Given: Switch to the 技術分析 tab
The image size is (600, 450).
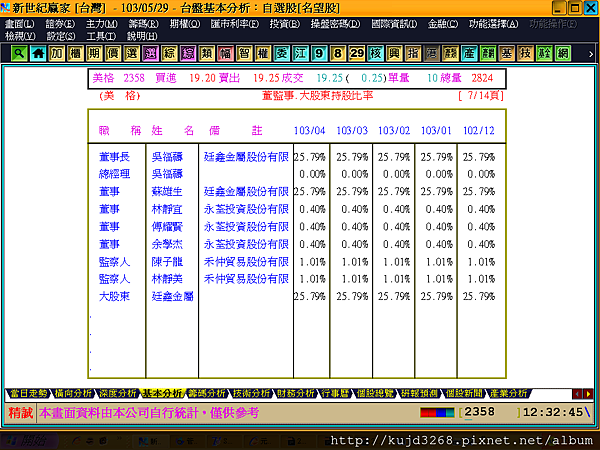Looking at the screenshot, I should tap(251, 393).
